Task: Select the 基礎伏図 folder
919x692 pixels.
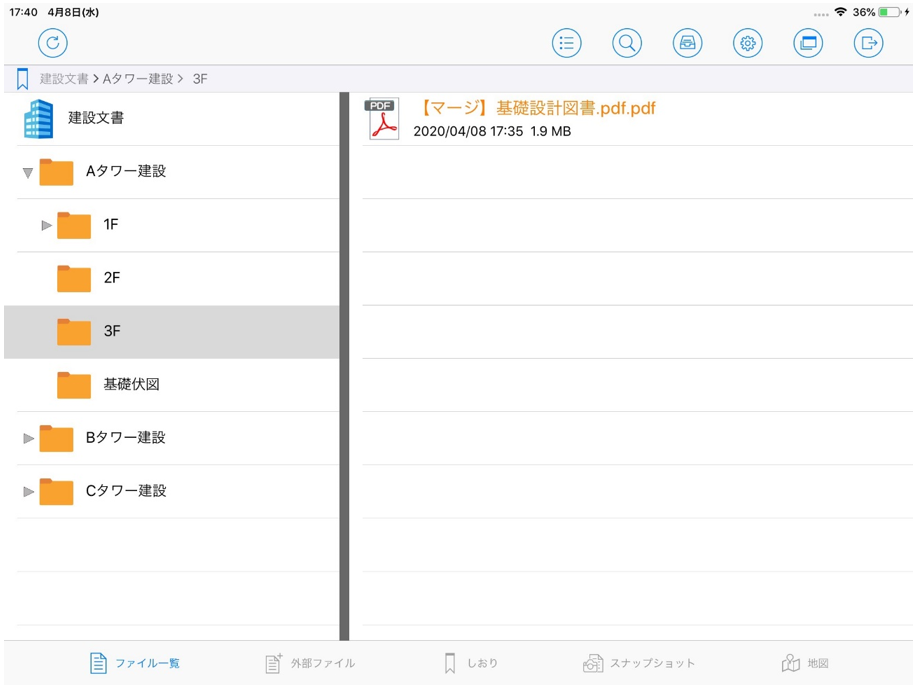Action: pyautogui.click(x=130, y=384)
